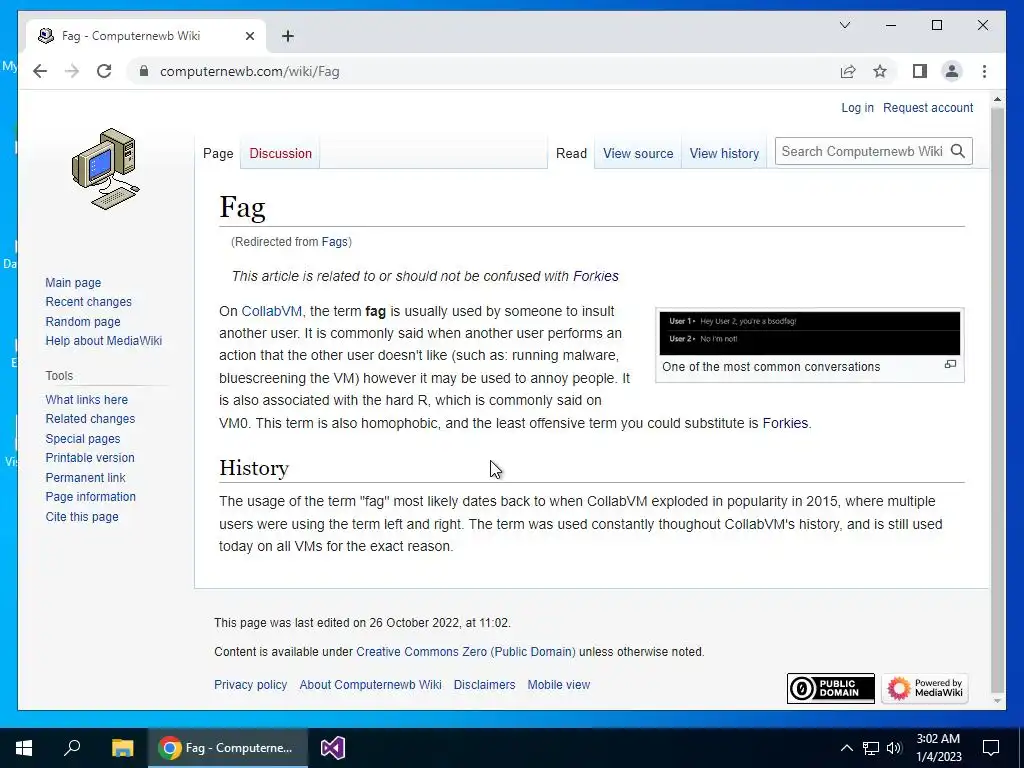This screenshot has height=768, width=1024.
Task: Reload the page with refresh icon
Action: [104, 71]
